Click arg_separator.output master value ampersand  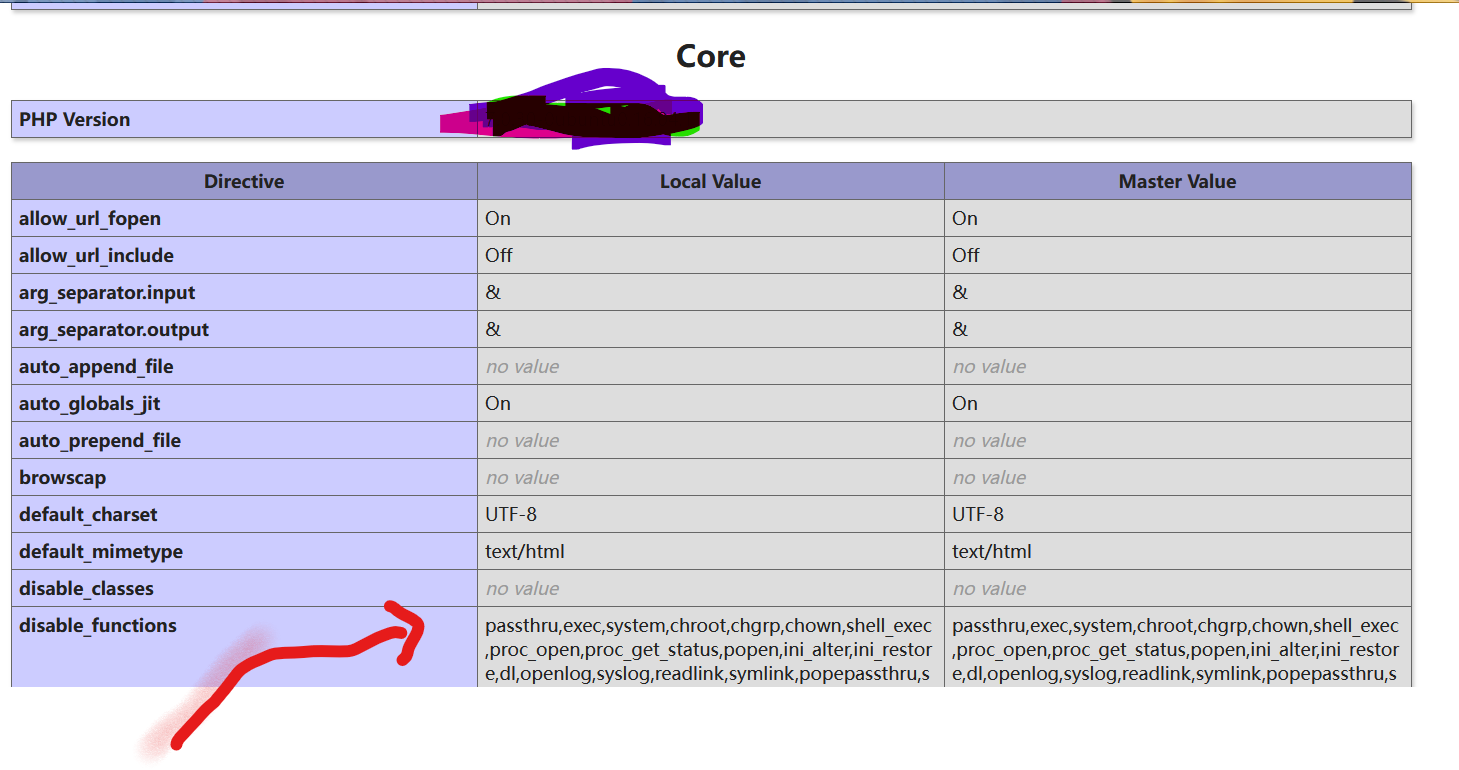960,329
